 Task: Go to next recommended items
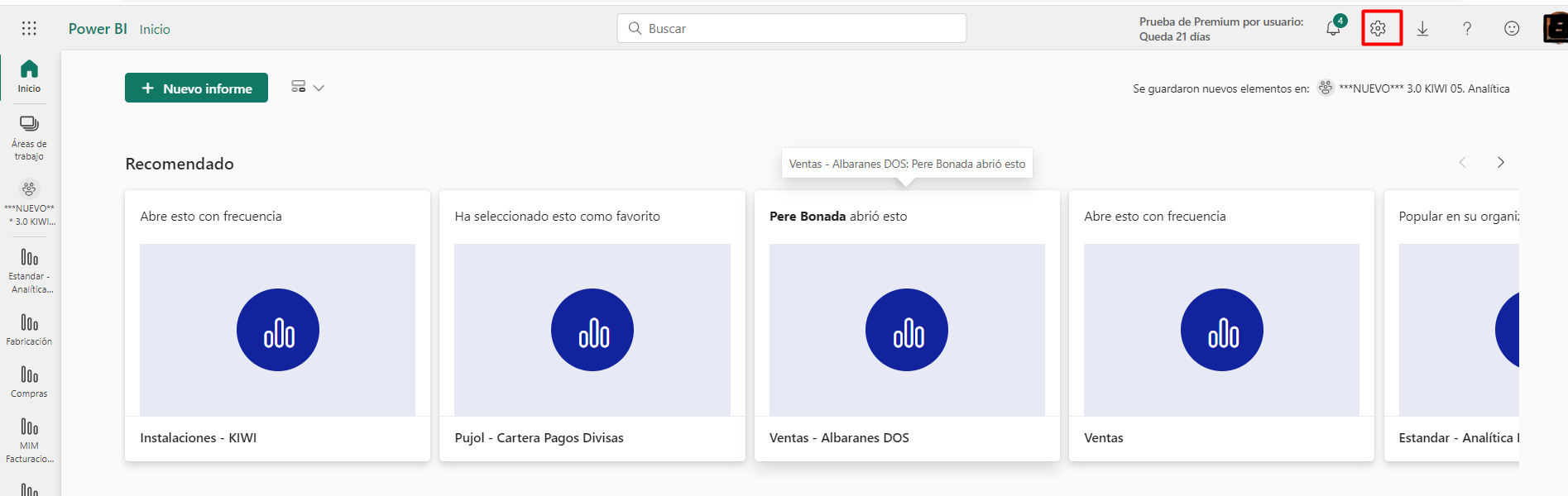click(1500, 163)
